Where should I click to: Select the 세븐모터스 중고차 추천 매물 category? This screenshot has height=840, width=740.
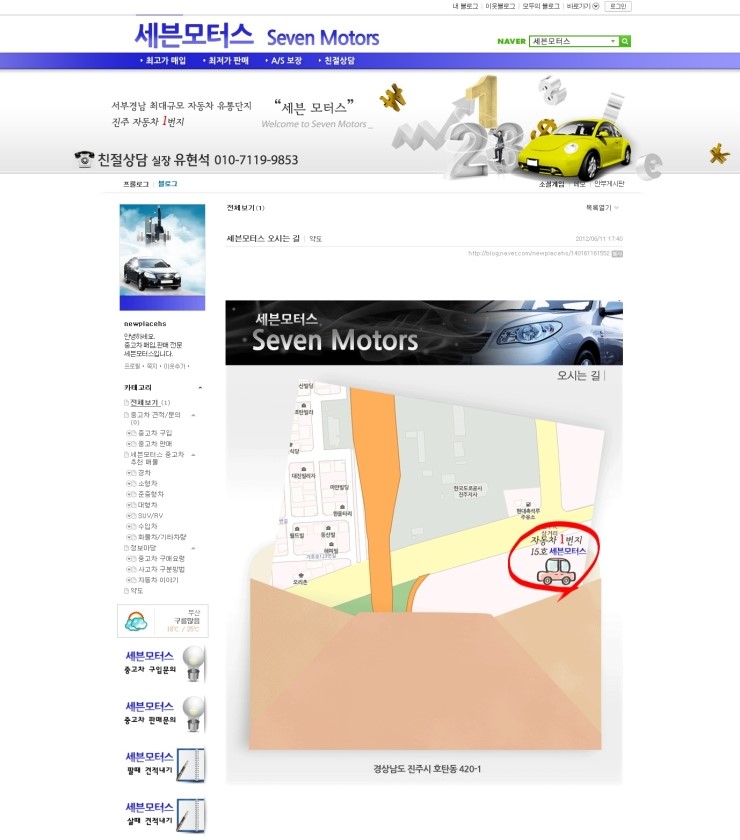(x=157, y=458)
